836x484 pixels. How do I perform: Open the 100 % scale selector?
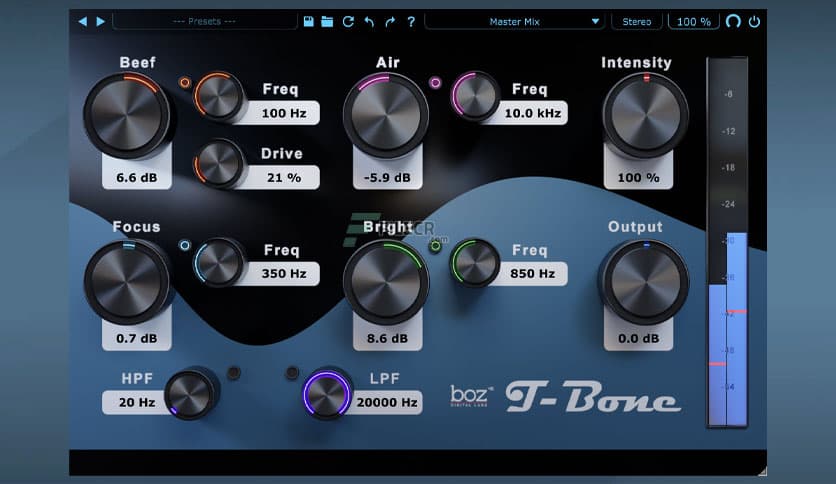tap(693, 21)
